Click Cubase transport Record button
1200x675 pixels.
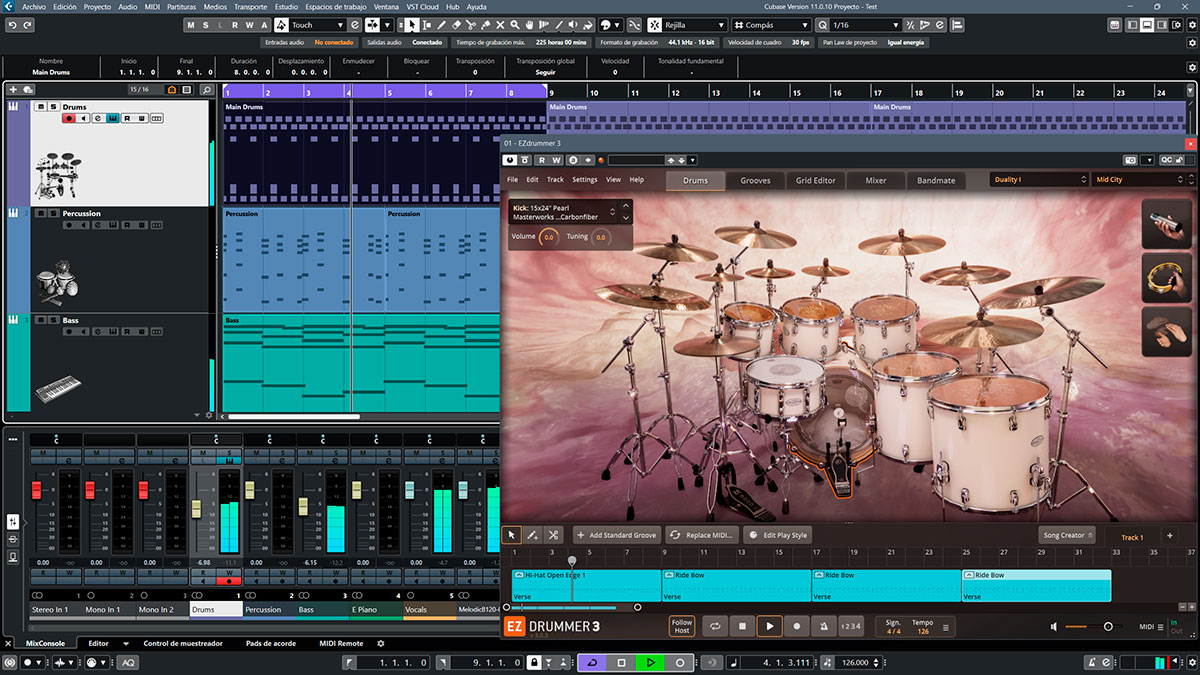(x=680, y=663)
